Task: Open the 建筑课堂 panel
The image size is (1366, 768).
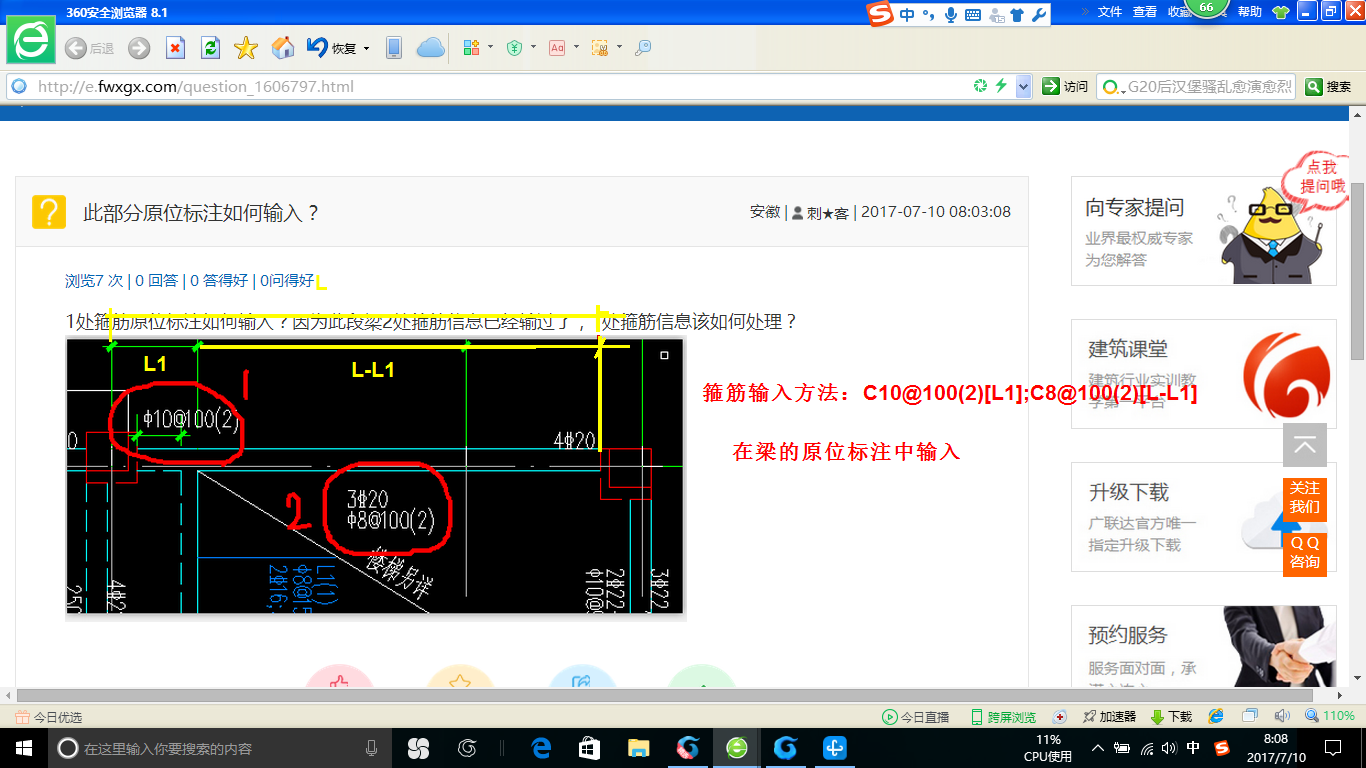Action: click(1204, 374)
